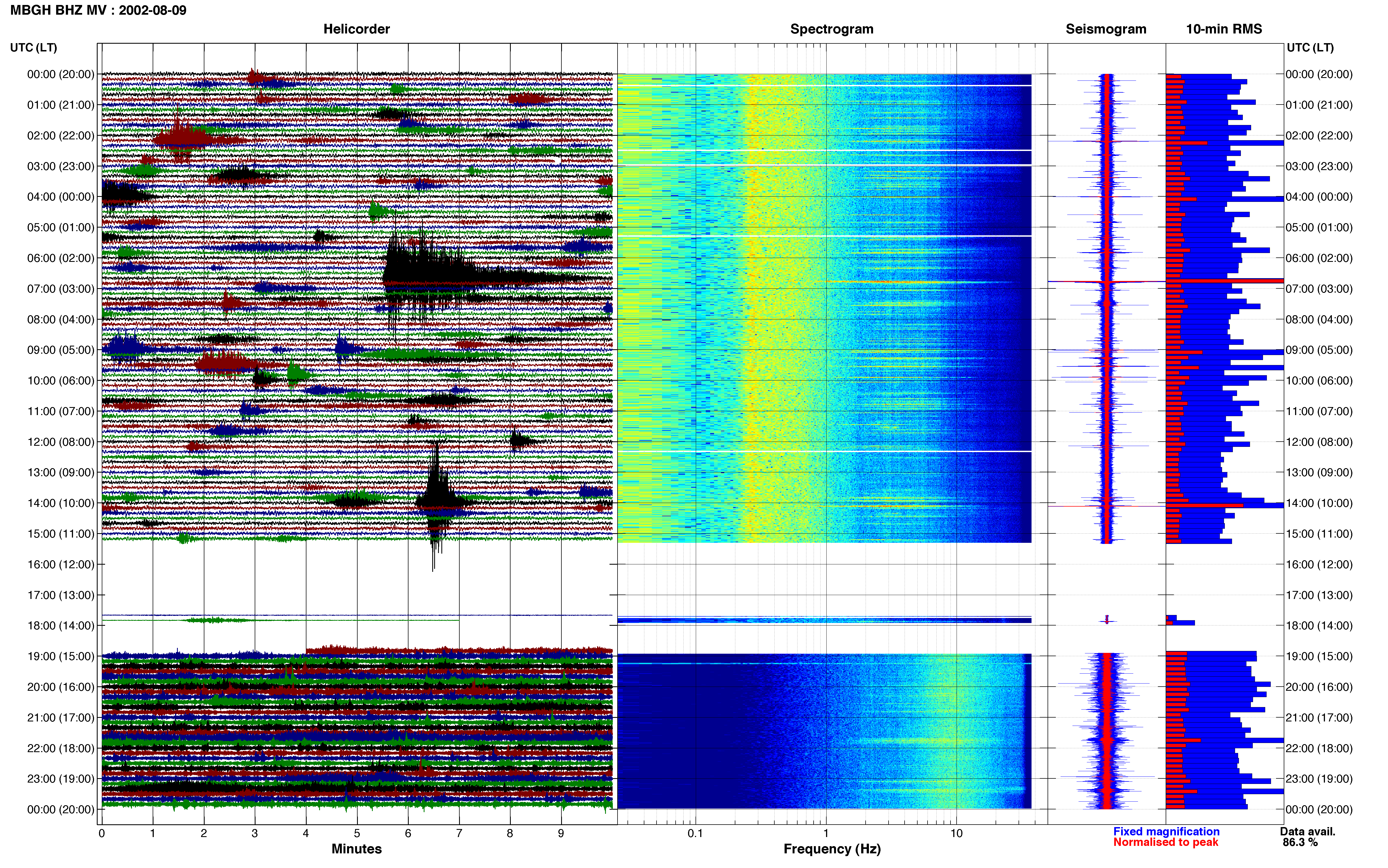Click the left '01:00 (21:00)' time label
Screen dimensions: 1388x868
[61, 105]
